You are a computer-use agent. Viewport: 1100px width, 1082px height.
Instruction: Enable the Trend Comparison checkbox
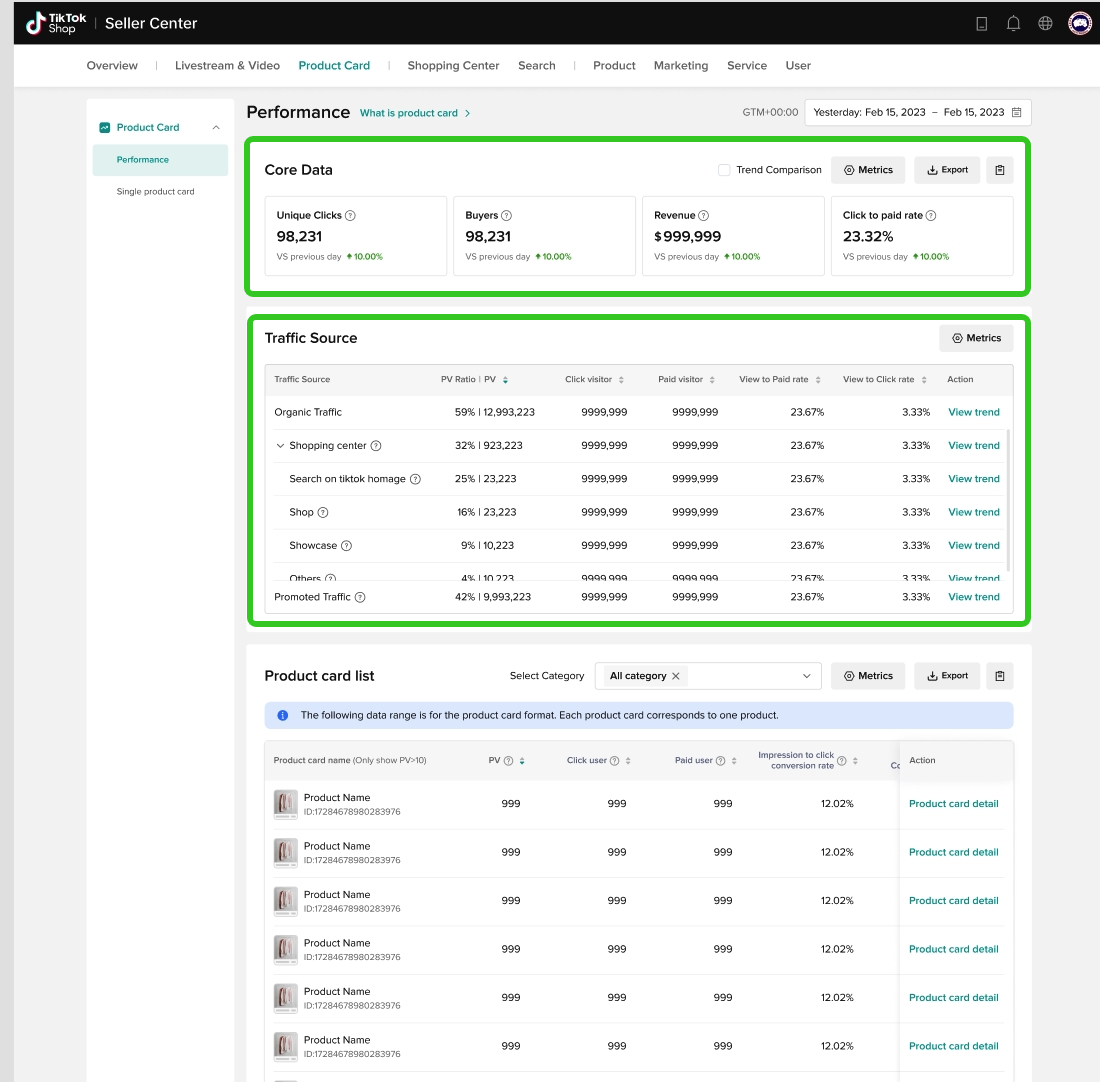click(x=724, y=170)
